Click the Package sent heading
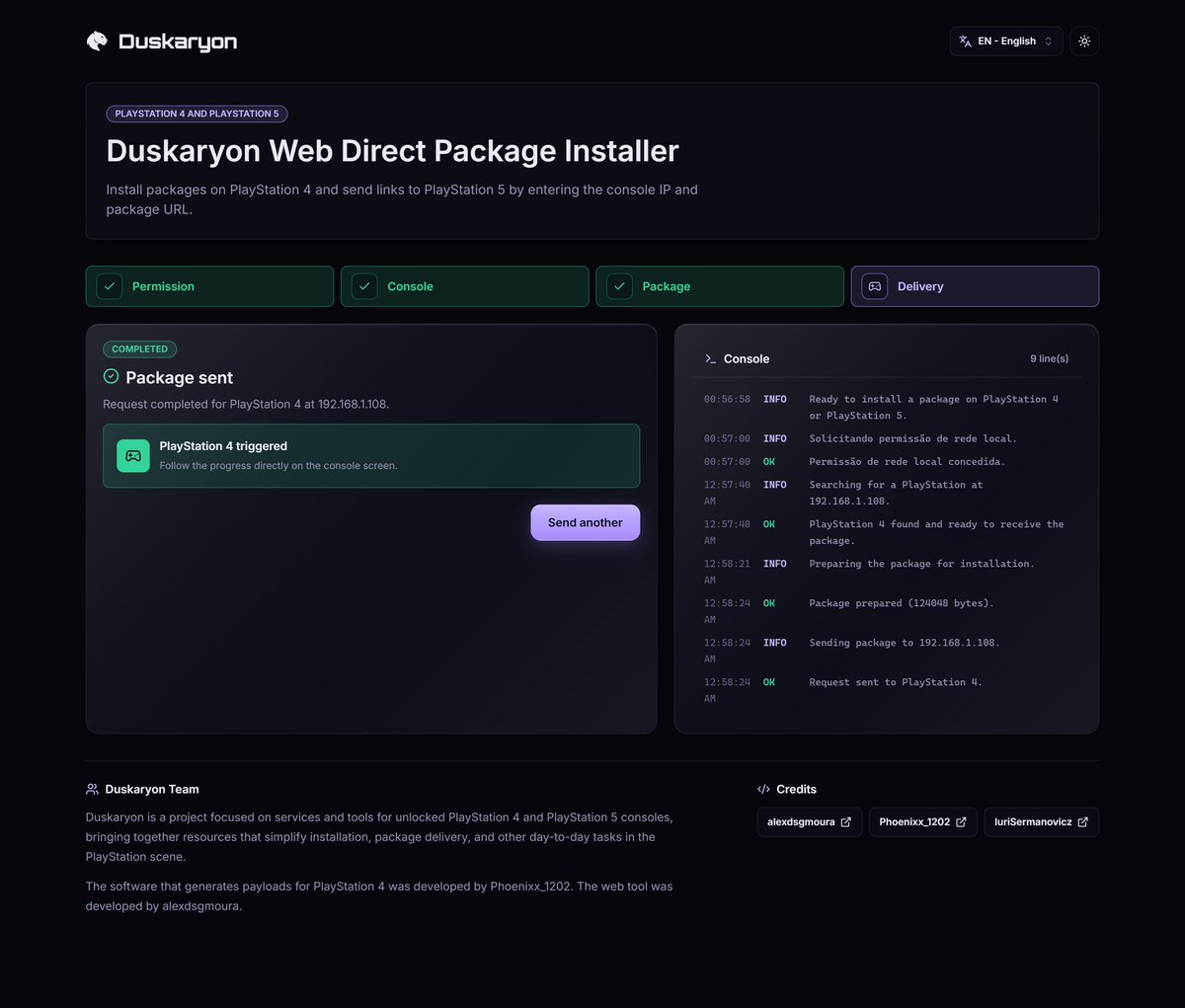The image size is (1185, 1008). [x=180, y=377]
